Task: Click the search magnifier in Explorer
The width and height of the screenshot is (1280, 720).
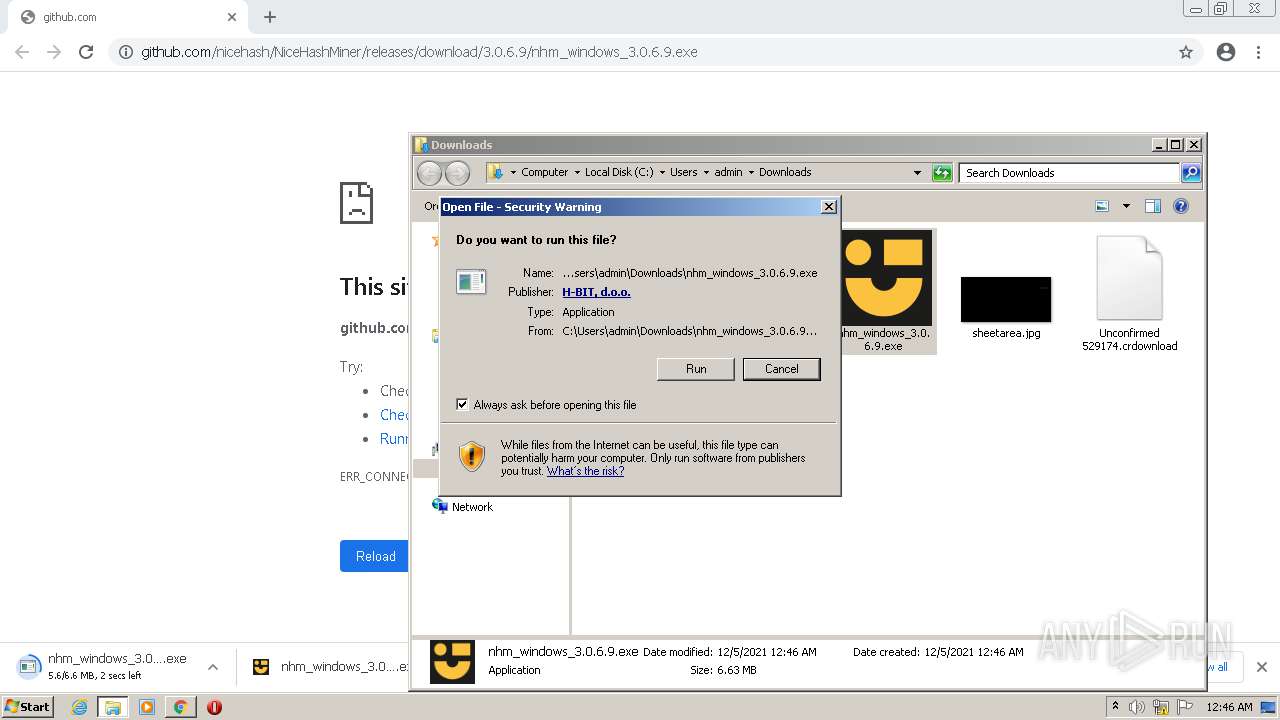Action: coord(1190,173)
